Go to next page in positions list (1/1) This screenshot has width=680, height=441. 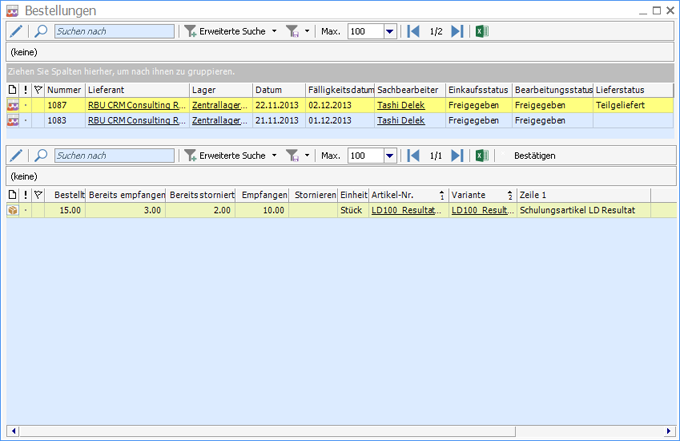pyautogui.click(x=457, y=155)
